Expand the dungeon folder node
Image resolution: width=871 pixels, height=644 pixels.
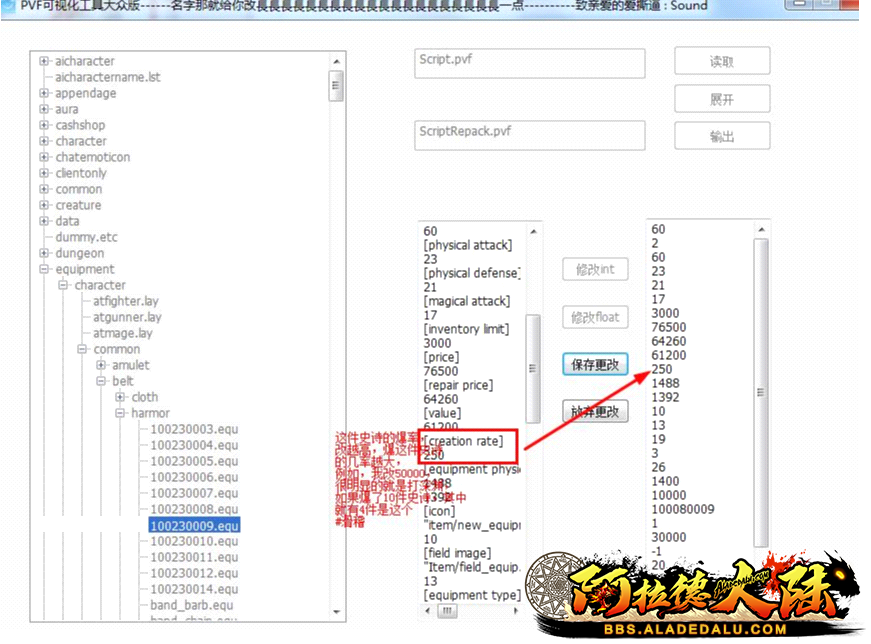click(44, 253)
